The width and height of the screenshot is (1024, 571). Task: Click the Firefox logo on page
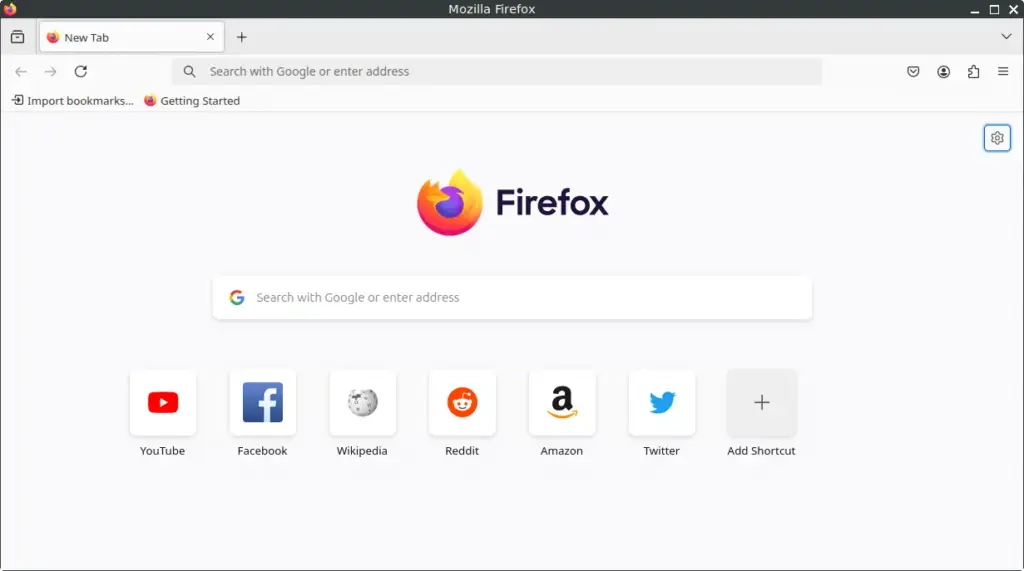pos(513,203)
